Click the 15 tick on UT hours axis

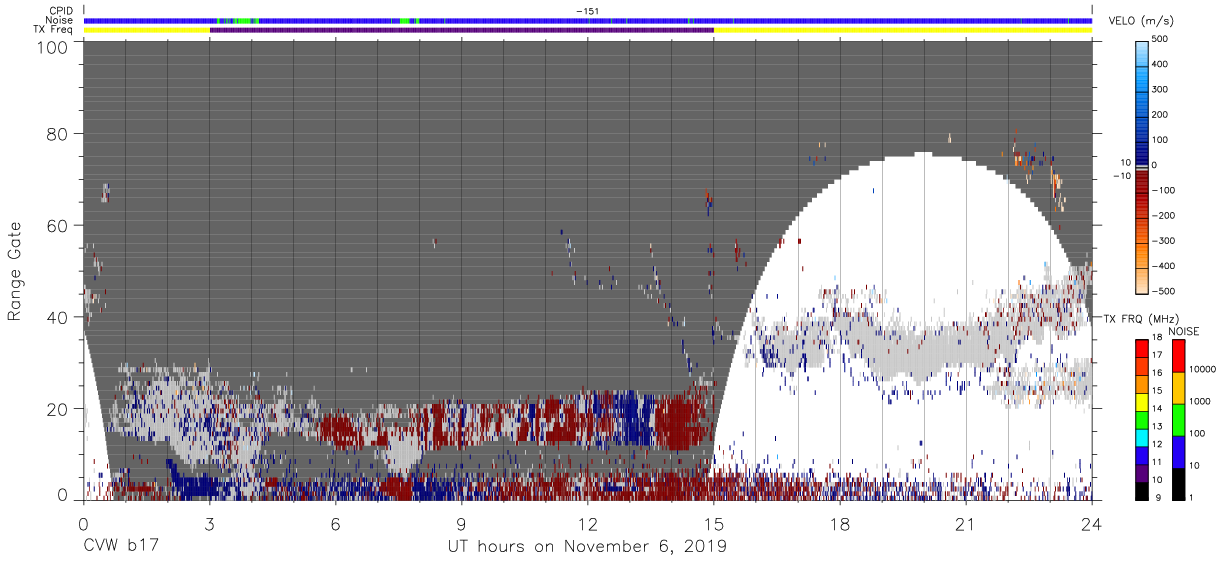tap(713, 524)
